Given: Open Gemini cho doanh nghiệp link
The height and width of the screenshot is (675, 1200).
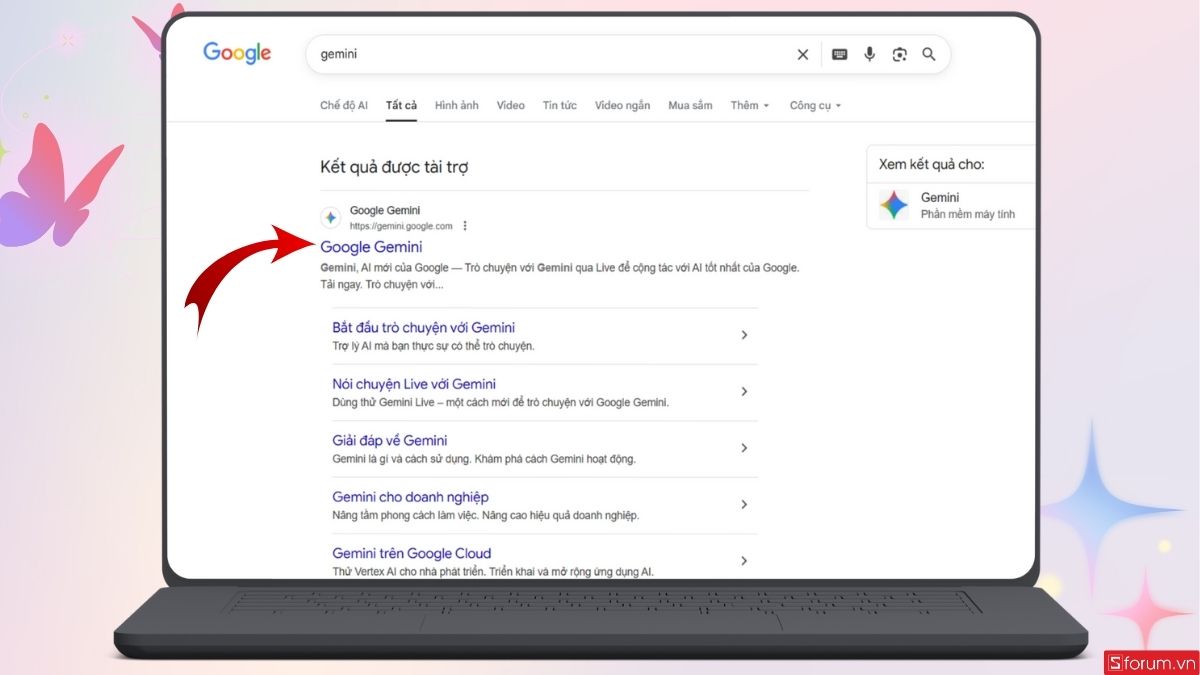Looking at the screenshot, I should [410, 497].
